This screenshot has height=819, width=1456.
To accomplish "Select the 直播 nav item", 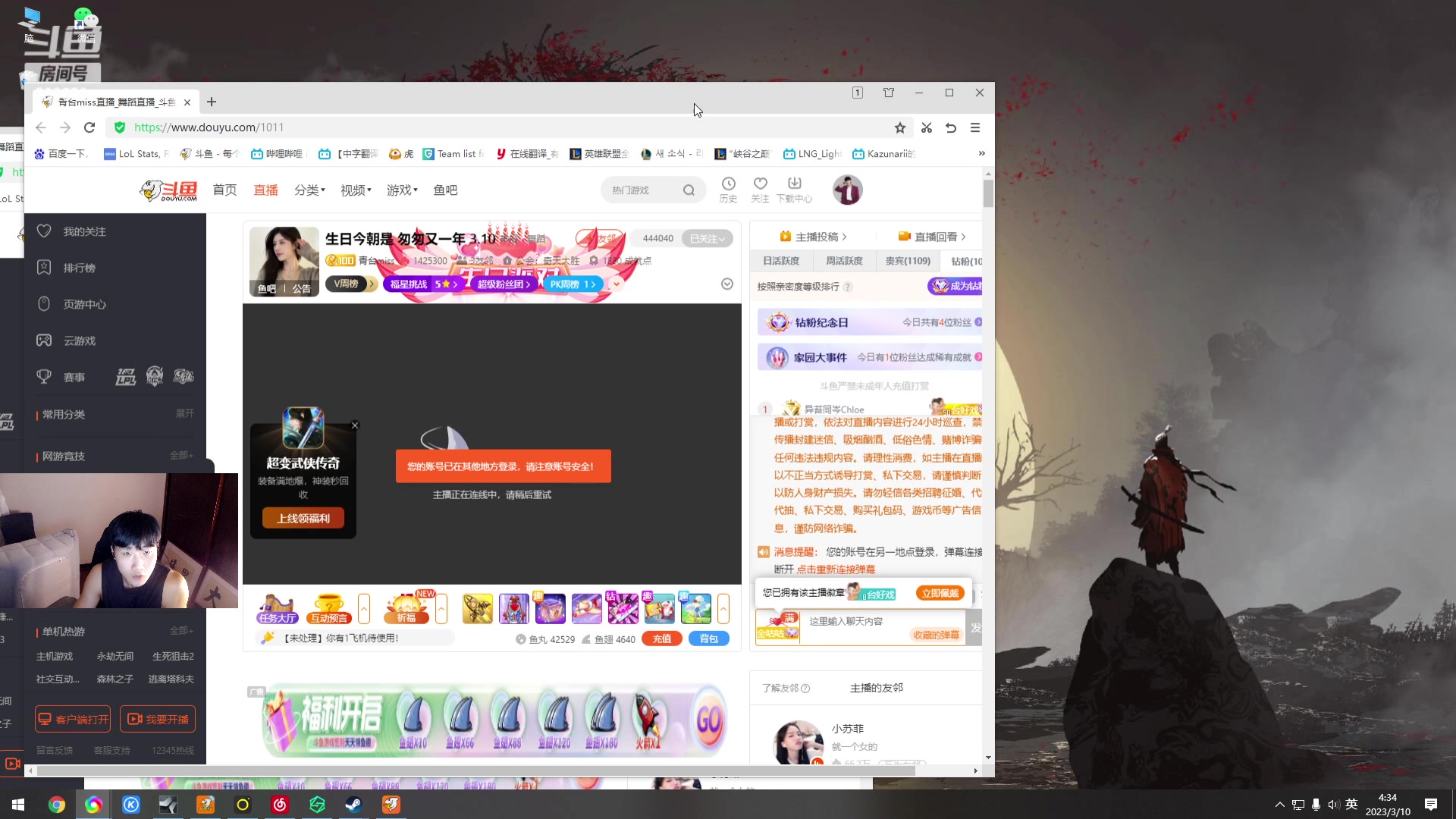I will (265, 190).
